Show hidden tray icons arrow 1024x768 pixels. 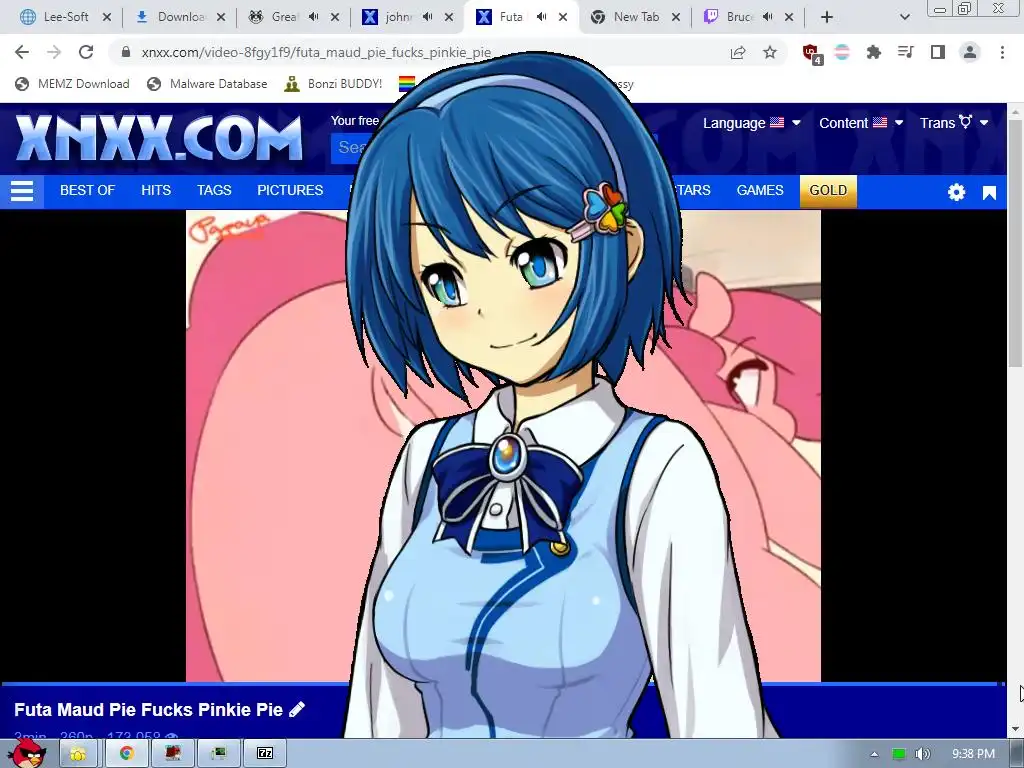tap(874, 754)
